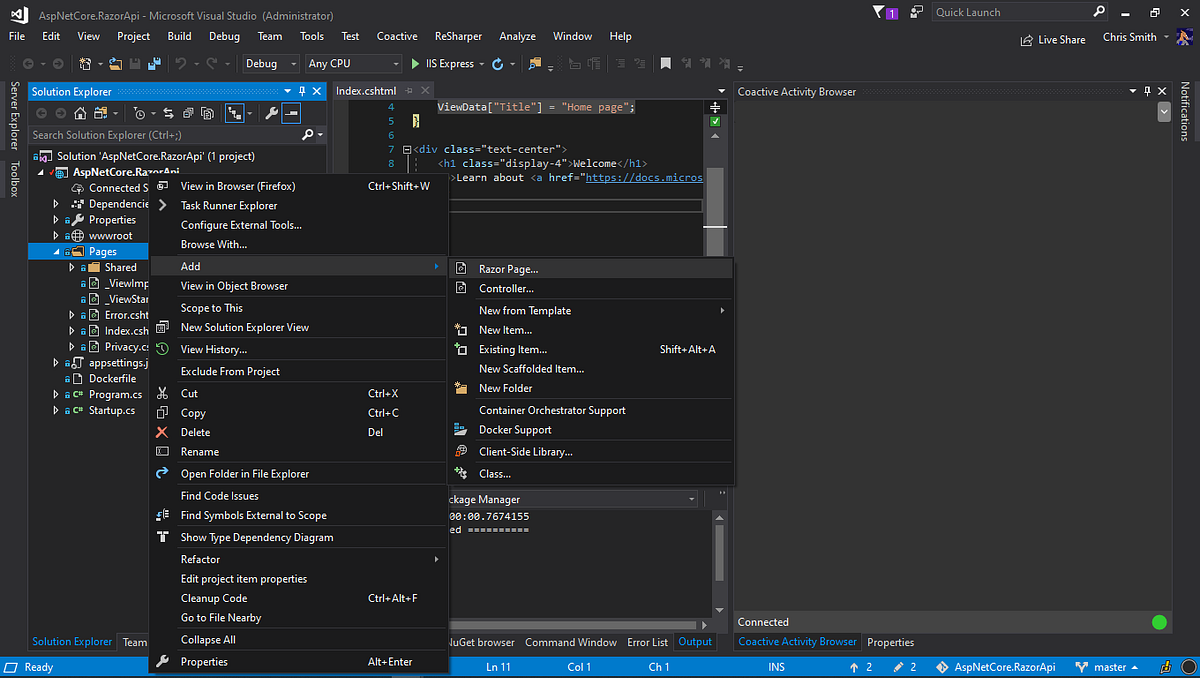
Task: Open the ReSharper menu
Action: [x=458, y=36]
